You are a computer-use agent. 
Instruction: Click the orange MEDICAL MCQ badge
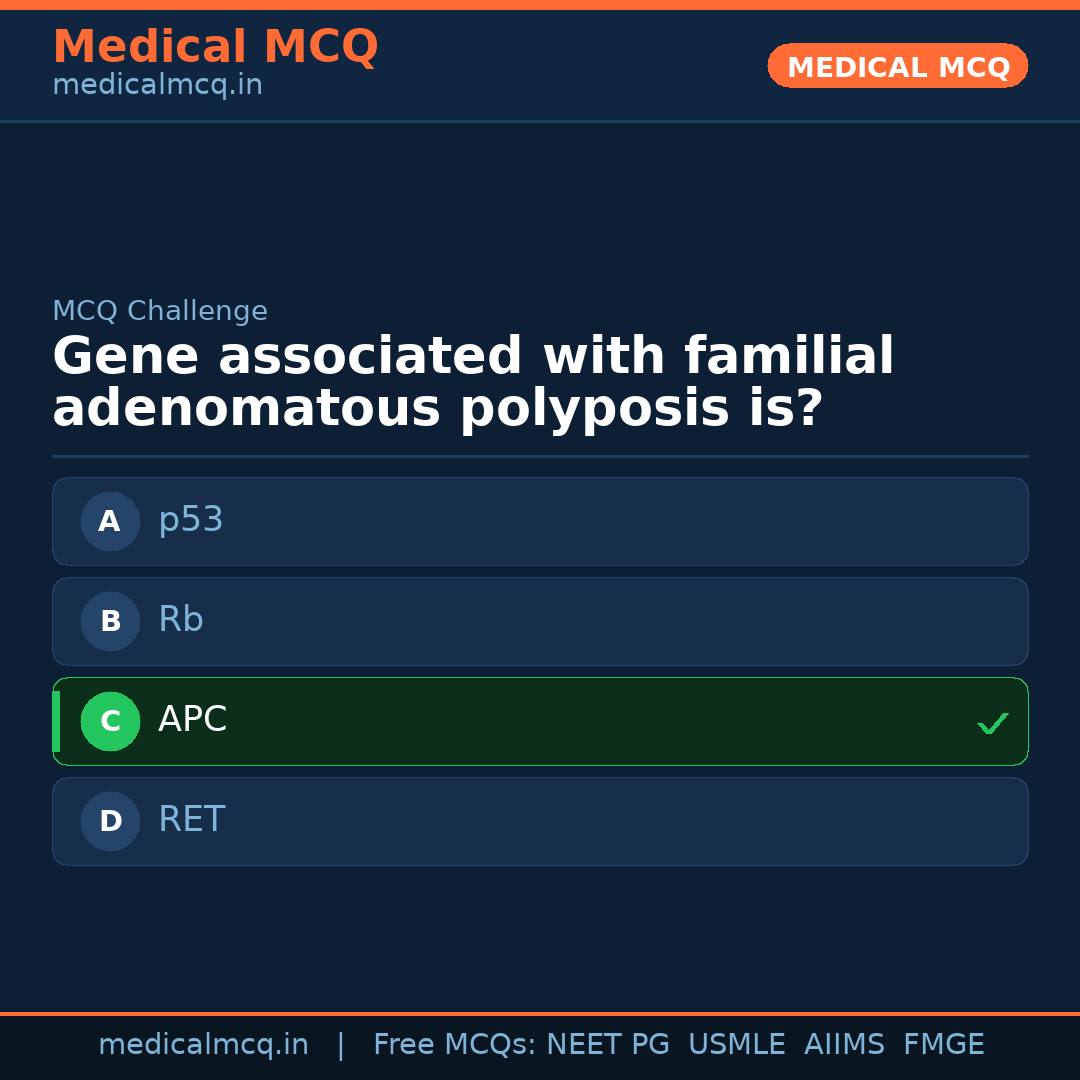pyautogui.click(x=897, y=66)
